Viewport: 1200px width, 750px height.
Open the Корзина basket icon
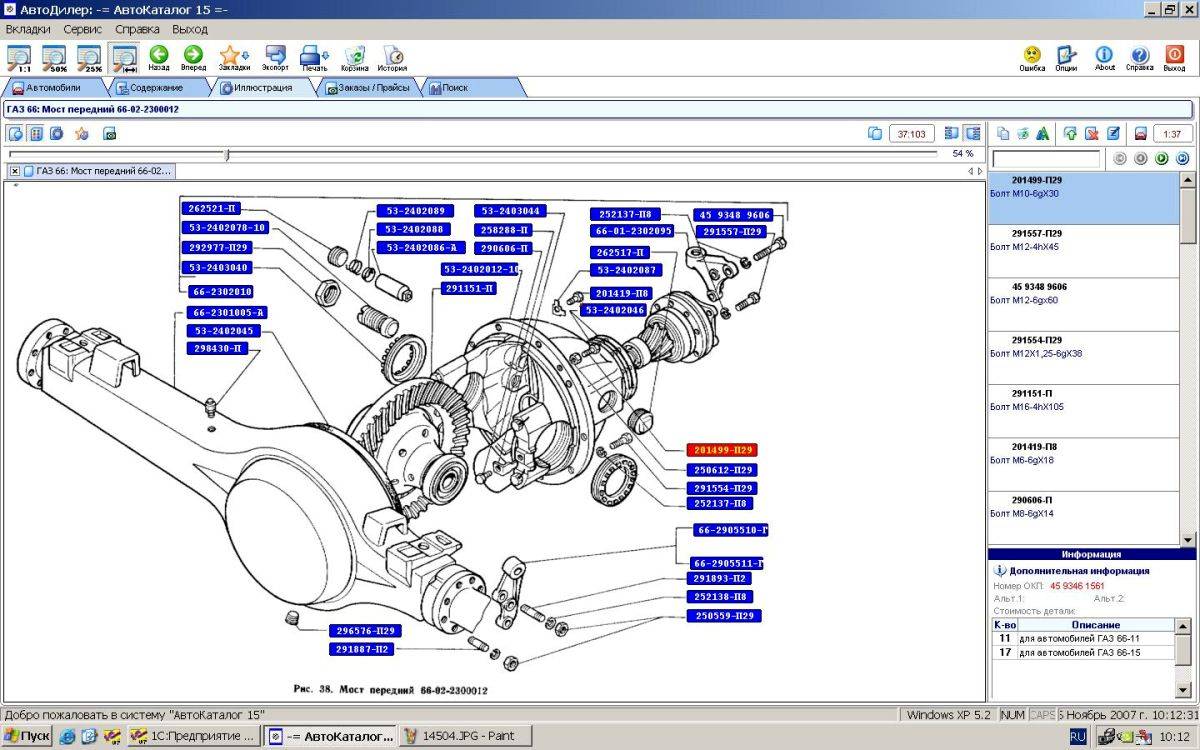click(x=354, y=58)
